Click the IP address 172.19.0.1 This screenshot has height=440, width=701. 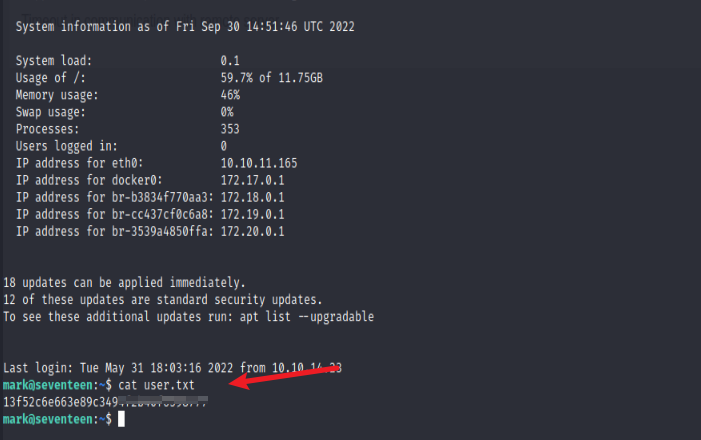252,214
